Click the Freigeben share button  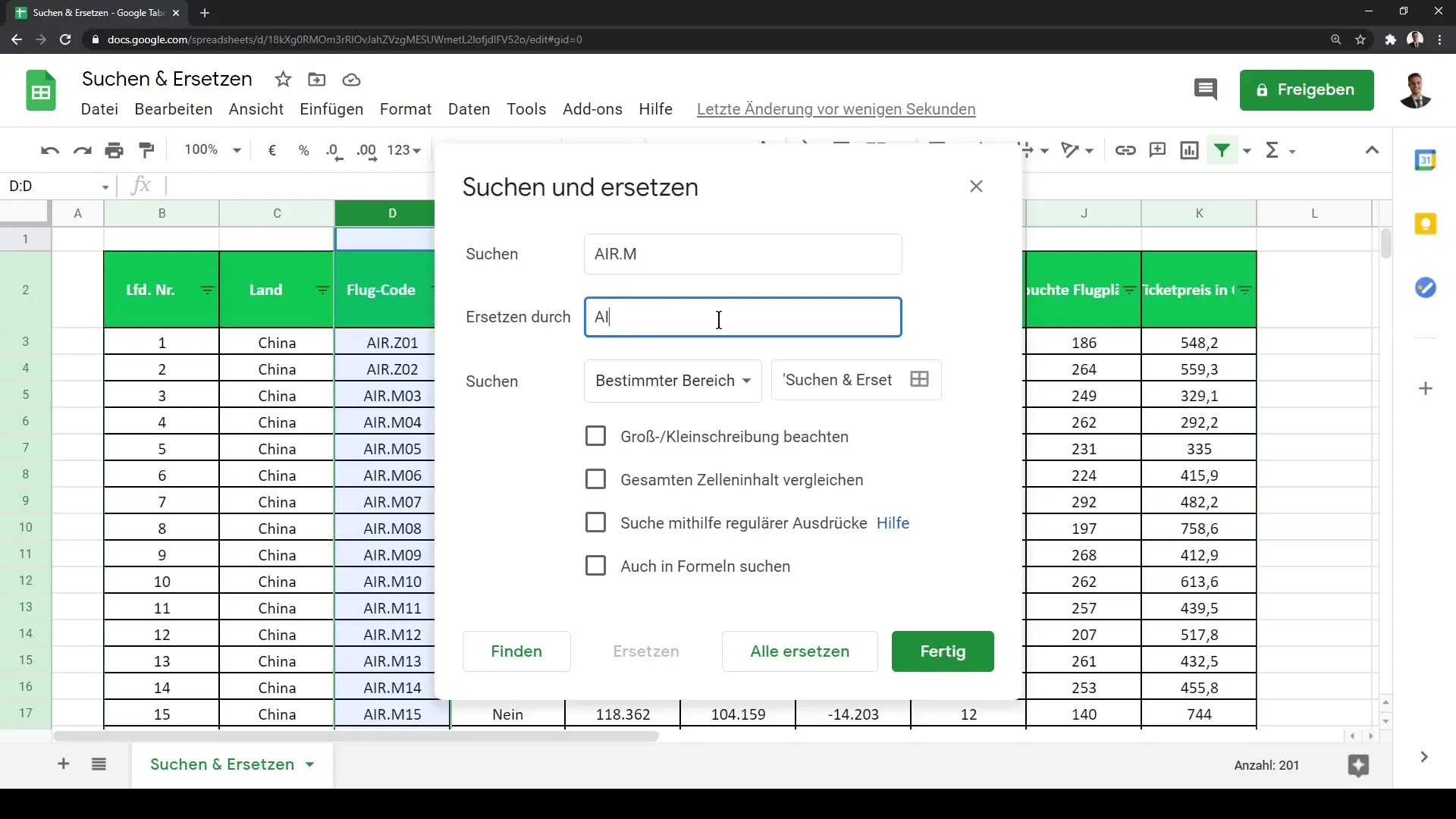[x=1307, y=90]
